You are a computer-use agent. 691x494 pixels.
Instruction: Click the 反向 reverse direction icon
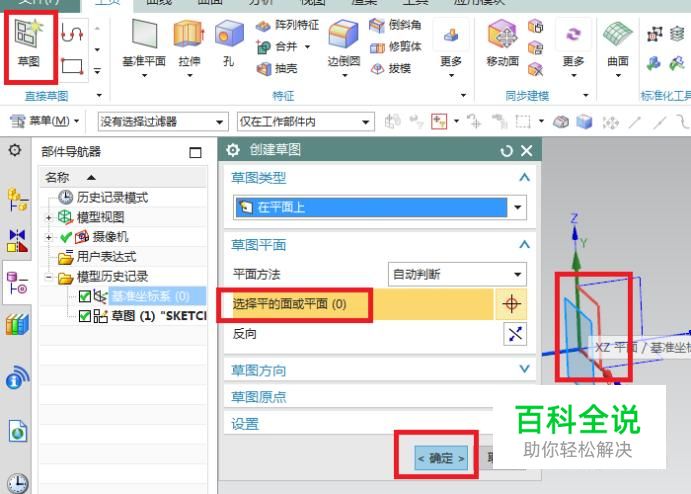pyautogui.click(x=515, y=334)
